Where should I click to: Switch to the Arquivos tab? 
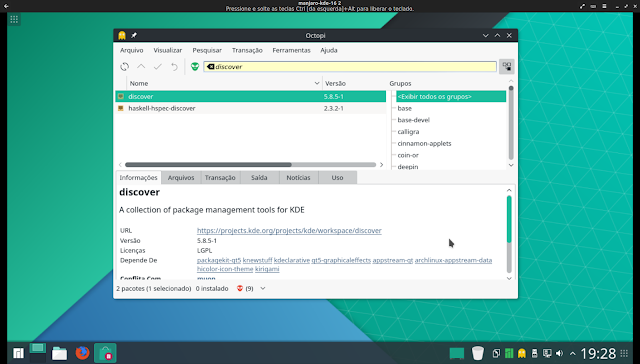[181, 178]
